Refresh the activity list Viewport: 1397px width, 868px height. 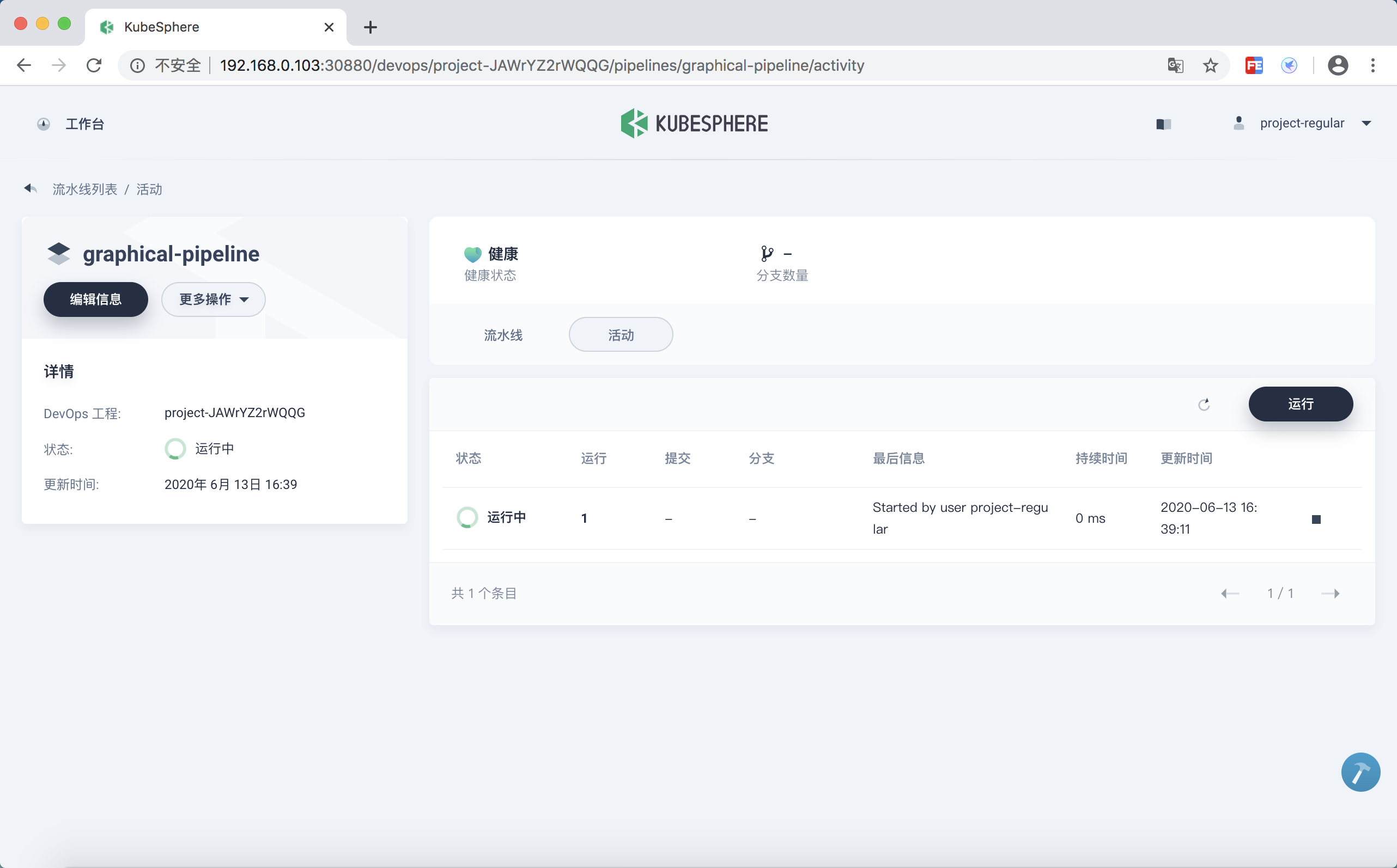tap(1204, 404)
